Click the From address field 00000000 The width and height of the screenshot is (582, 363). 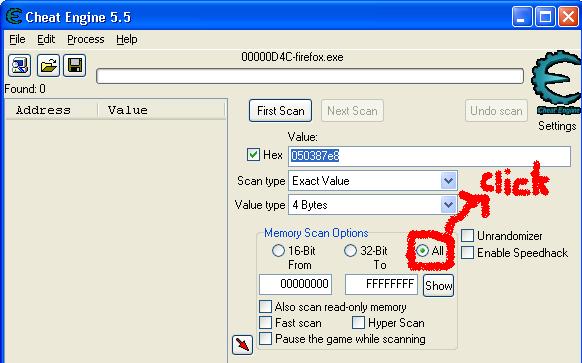(x=295, y=284)
